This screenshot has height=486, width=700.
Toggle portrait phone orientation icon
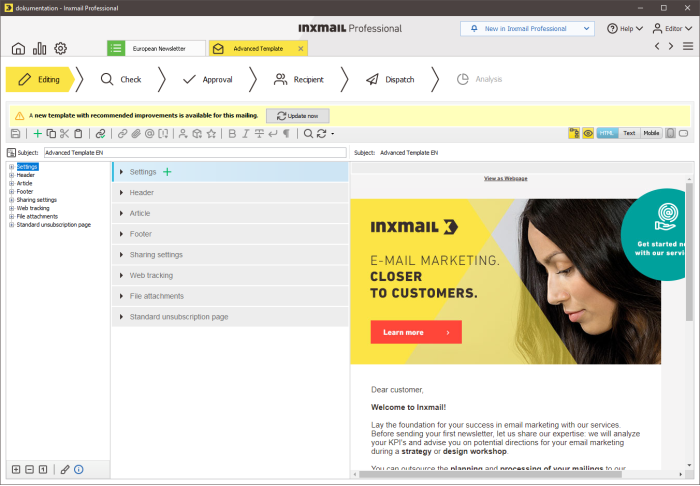point(671,133)
